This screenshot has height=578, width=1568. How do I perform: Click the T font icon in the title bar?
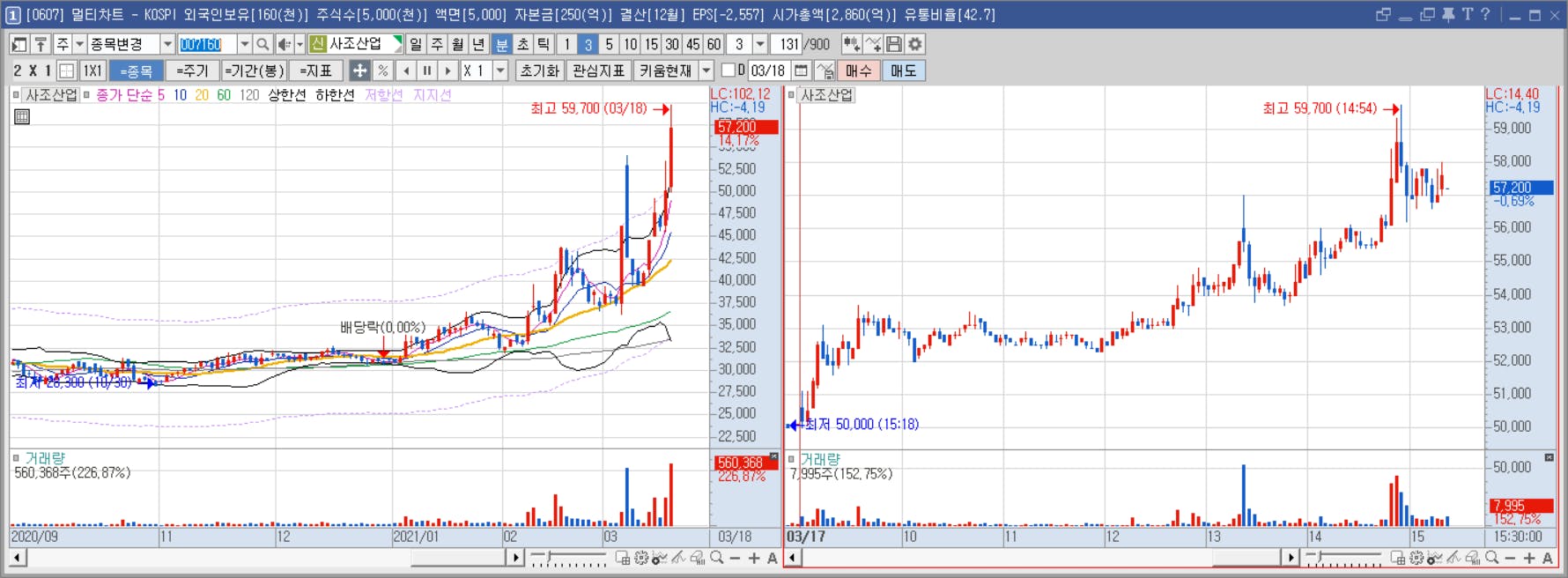point(1467,14)
